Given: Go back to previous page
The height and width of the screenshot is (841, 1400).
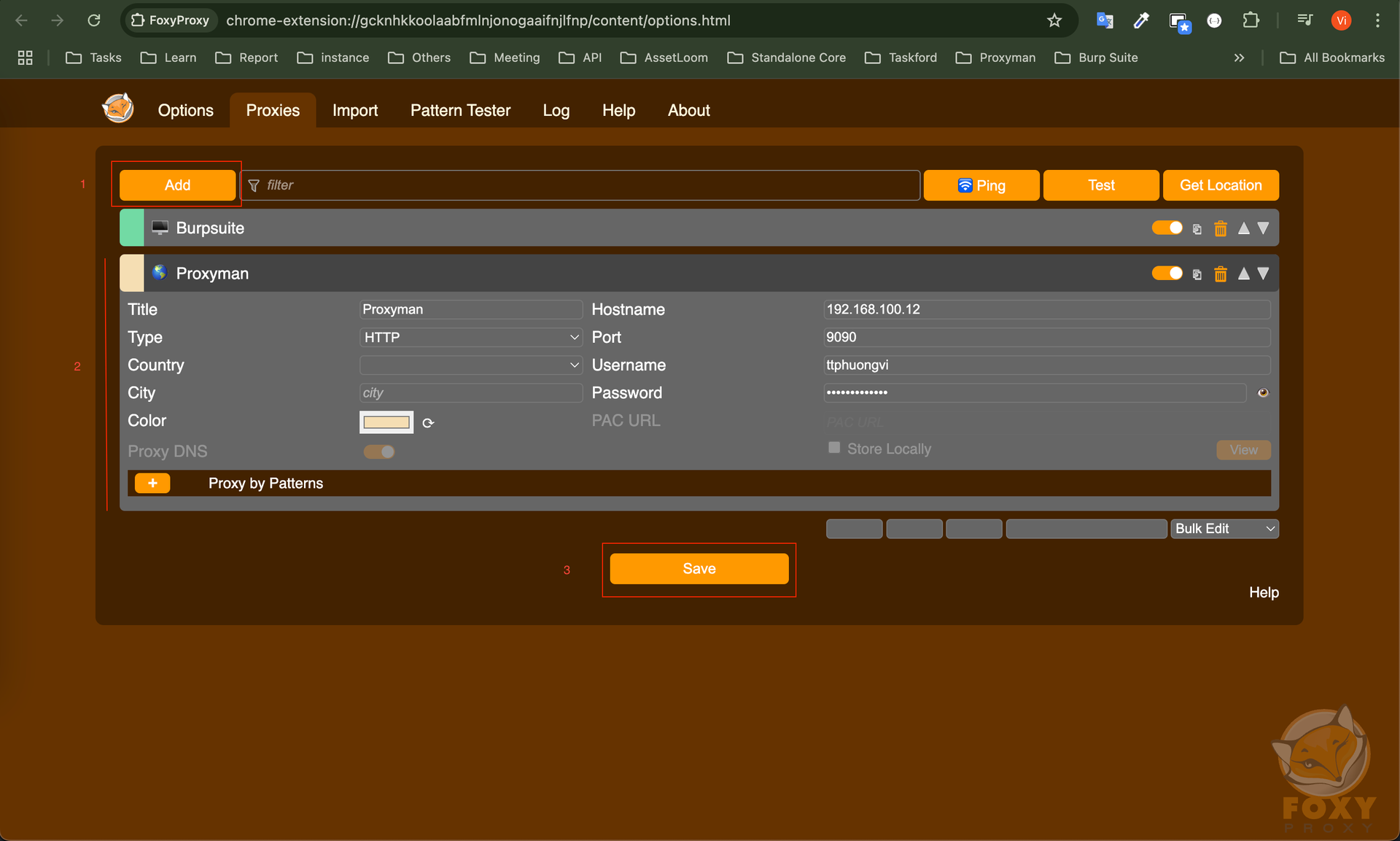Looking at the screenshot, I should (22, 20).
